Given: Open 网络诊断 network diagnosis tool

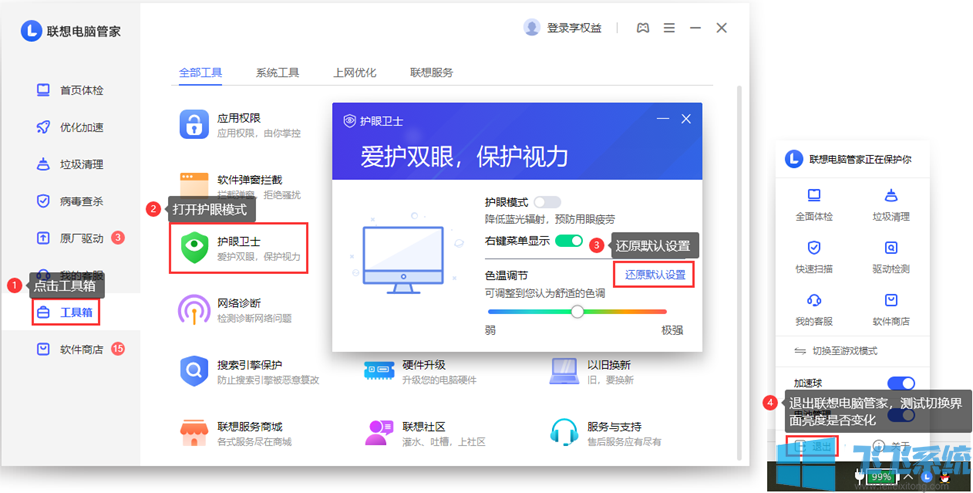Looking at the screenshot, I should click(x=194, y=310).
